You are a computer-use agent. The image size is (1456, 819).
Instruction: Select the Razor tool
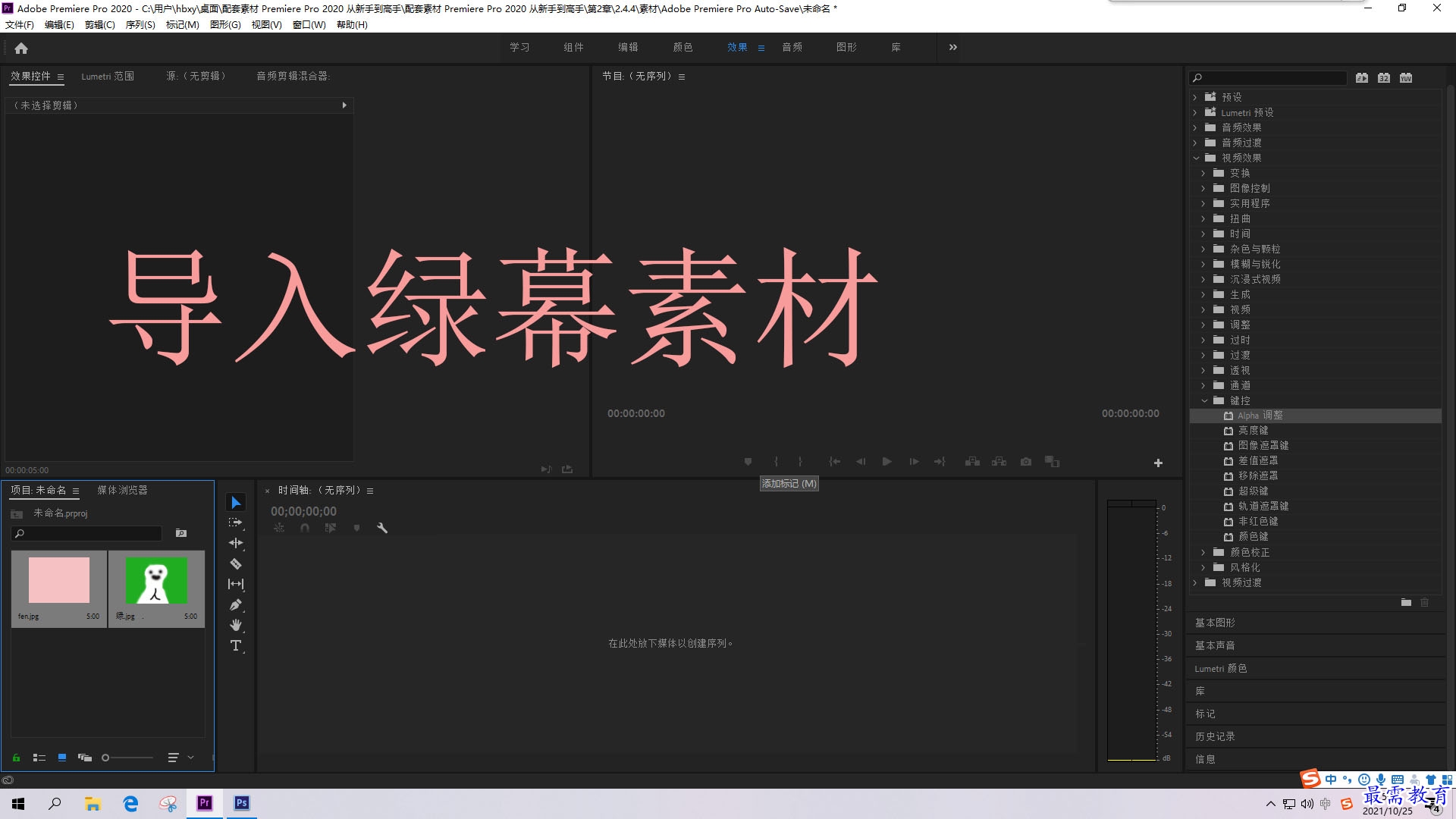tap(236, 563)
